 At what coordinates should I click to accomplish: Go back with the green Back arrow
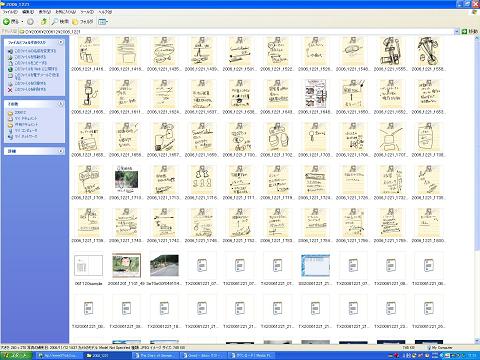click(11, 22)
